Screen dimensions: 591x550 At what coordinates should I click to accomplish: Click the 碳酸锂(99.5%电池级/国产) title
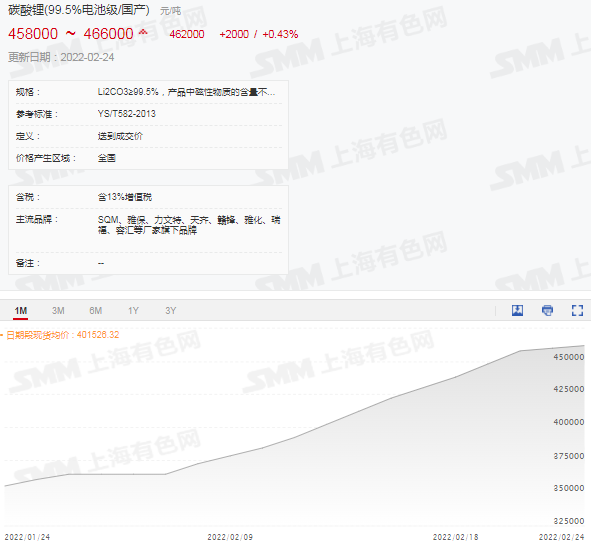78,10
